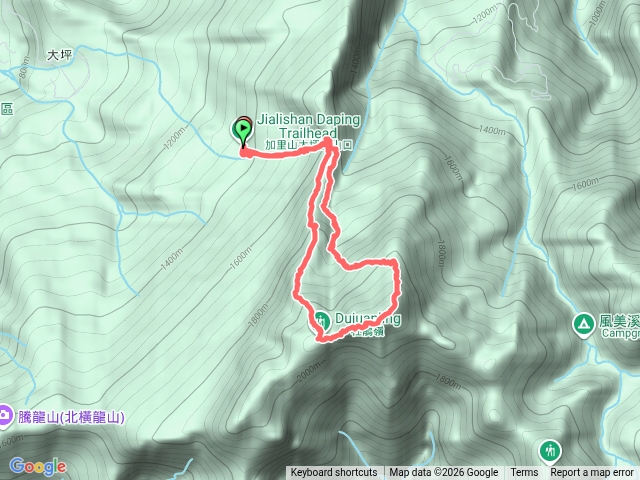Click the 大坪 village label
Screen dimensions: 640x480
pyautogui.click(x=60, y=55)
